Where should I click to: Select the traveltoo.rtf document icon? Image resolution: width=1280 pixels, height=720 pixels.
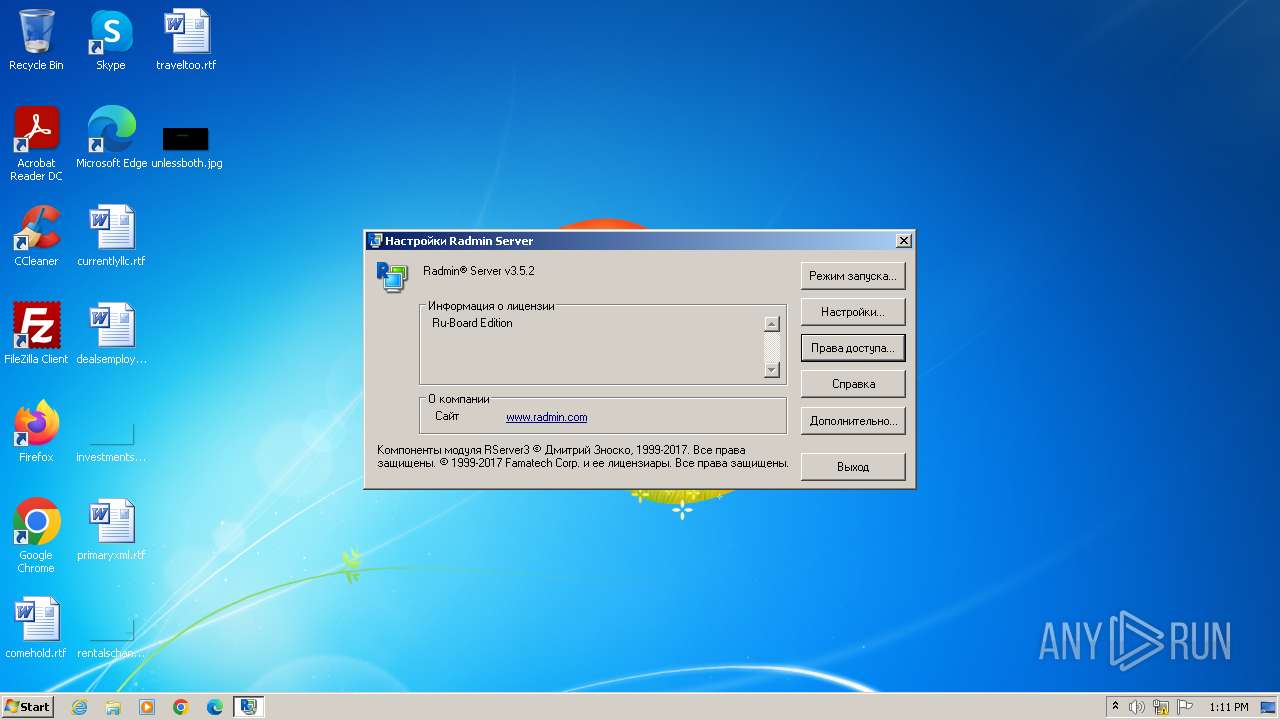[186, 40]
